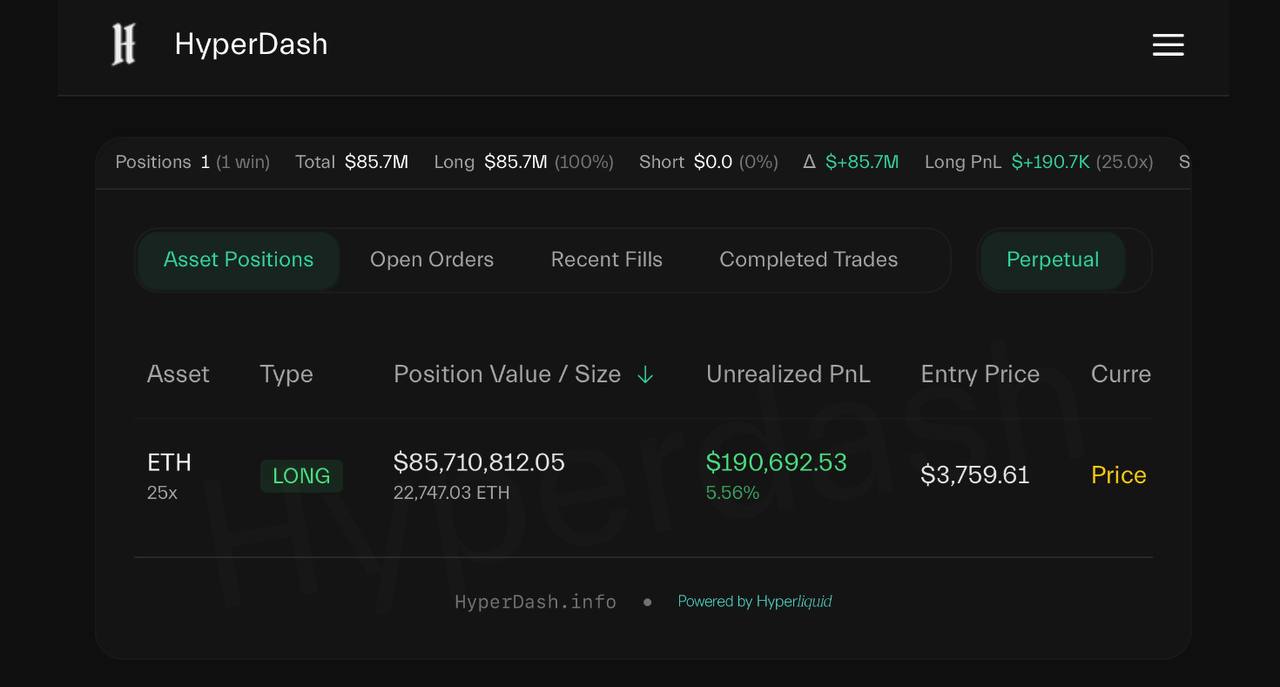Click the HyperDash logo icon
Image resolution: width=1280 pixels, height=687 pixels.
pos(123,45)
